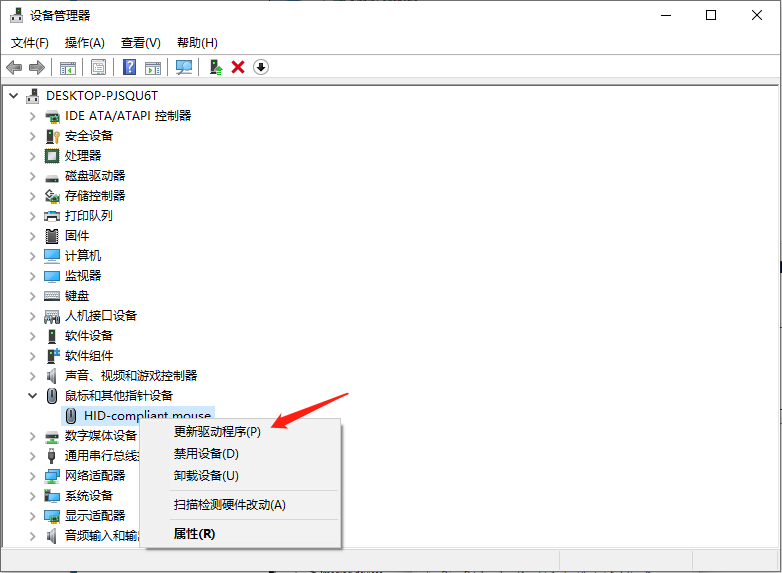Screen dimensions: 782x573
Task: Expand the 显示适配器 node arrow
Action: pos(32,516)
